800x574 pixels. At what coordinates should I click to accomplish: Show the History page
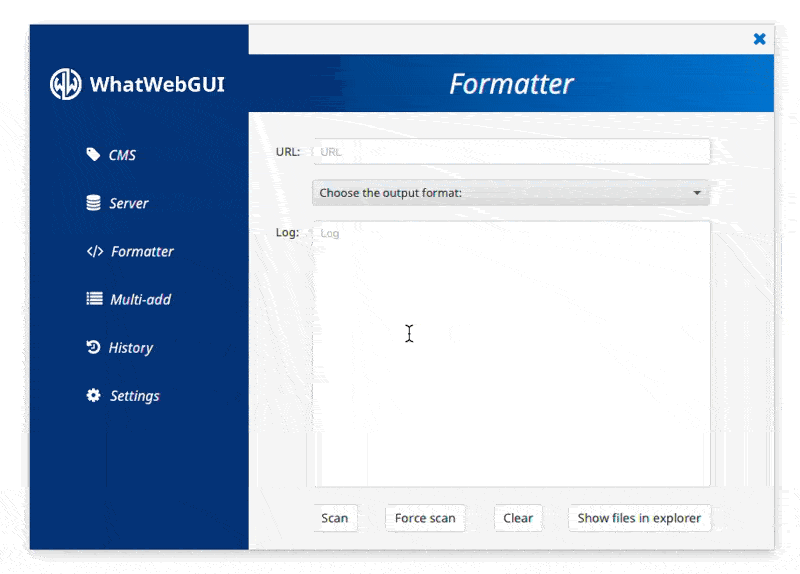(131, 347)
